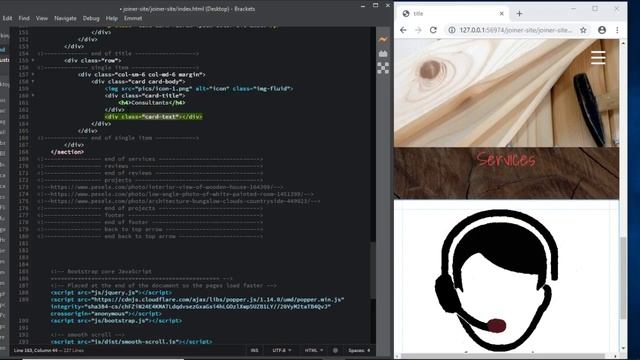Image resolution: width=640 pixels, height=360 pixels.
Task: Click the jquery.js script line
Action: [x=111, y=293]
